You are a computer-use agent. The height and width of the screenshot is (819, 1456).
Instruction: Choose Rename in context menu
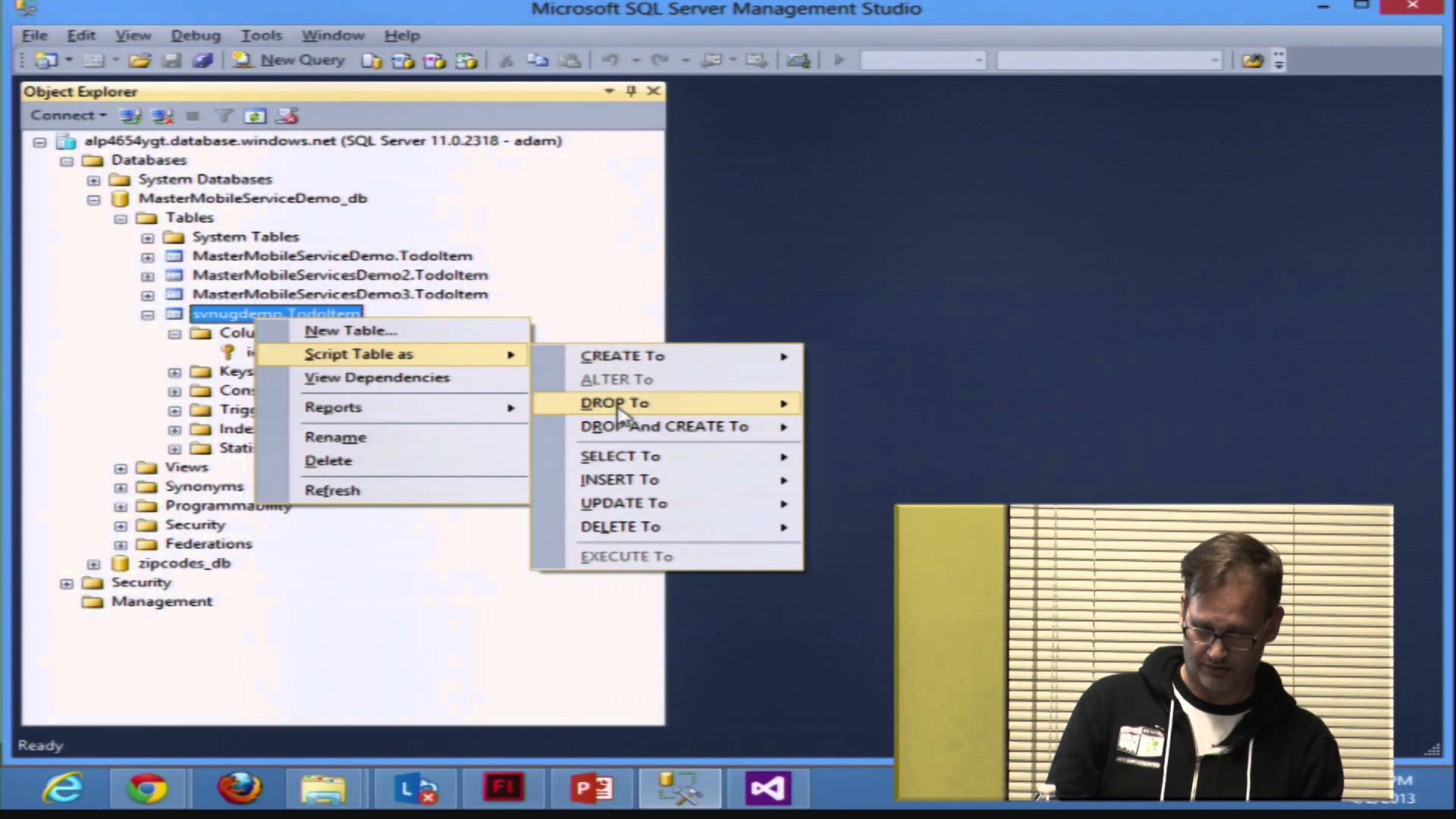393,437
